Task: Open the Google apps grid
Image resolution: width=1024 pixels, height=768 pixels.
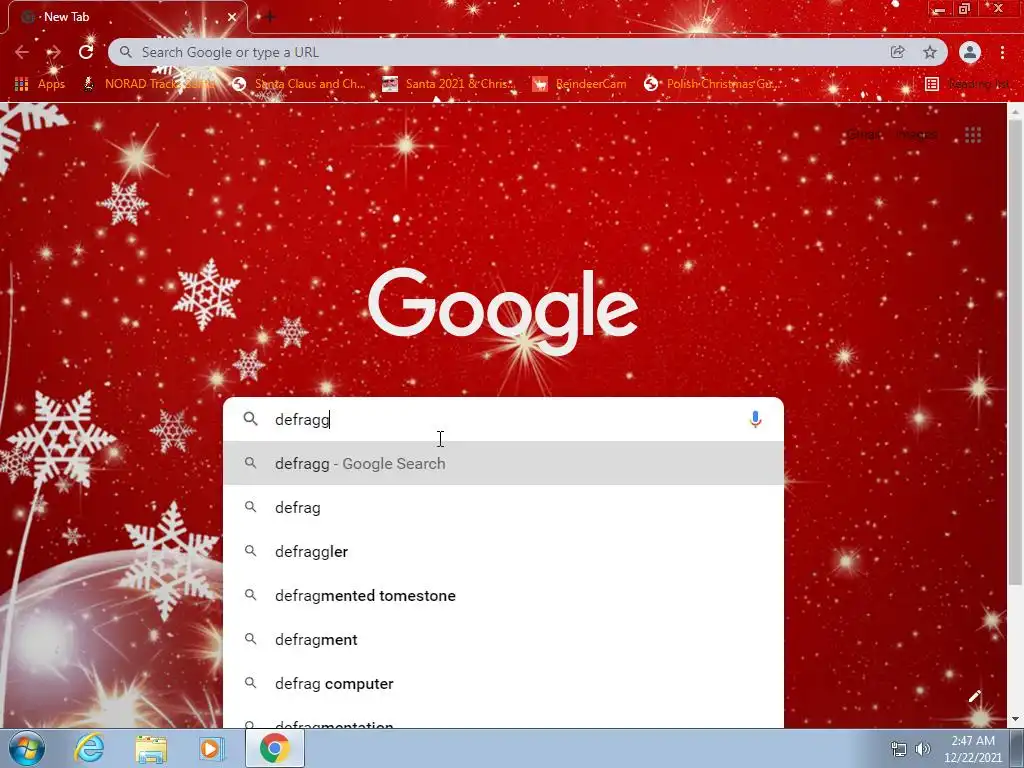Action: click(973, 135)
